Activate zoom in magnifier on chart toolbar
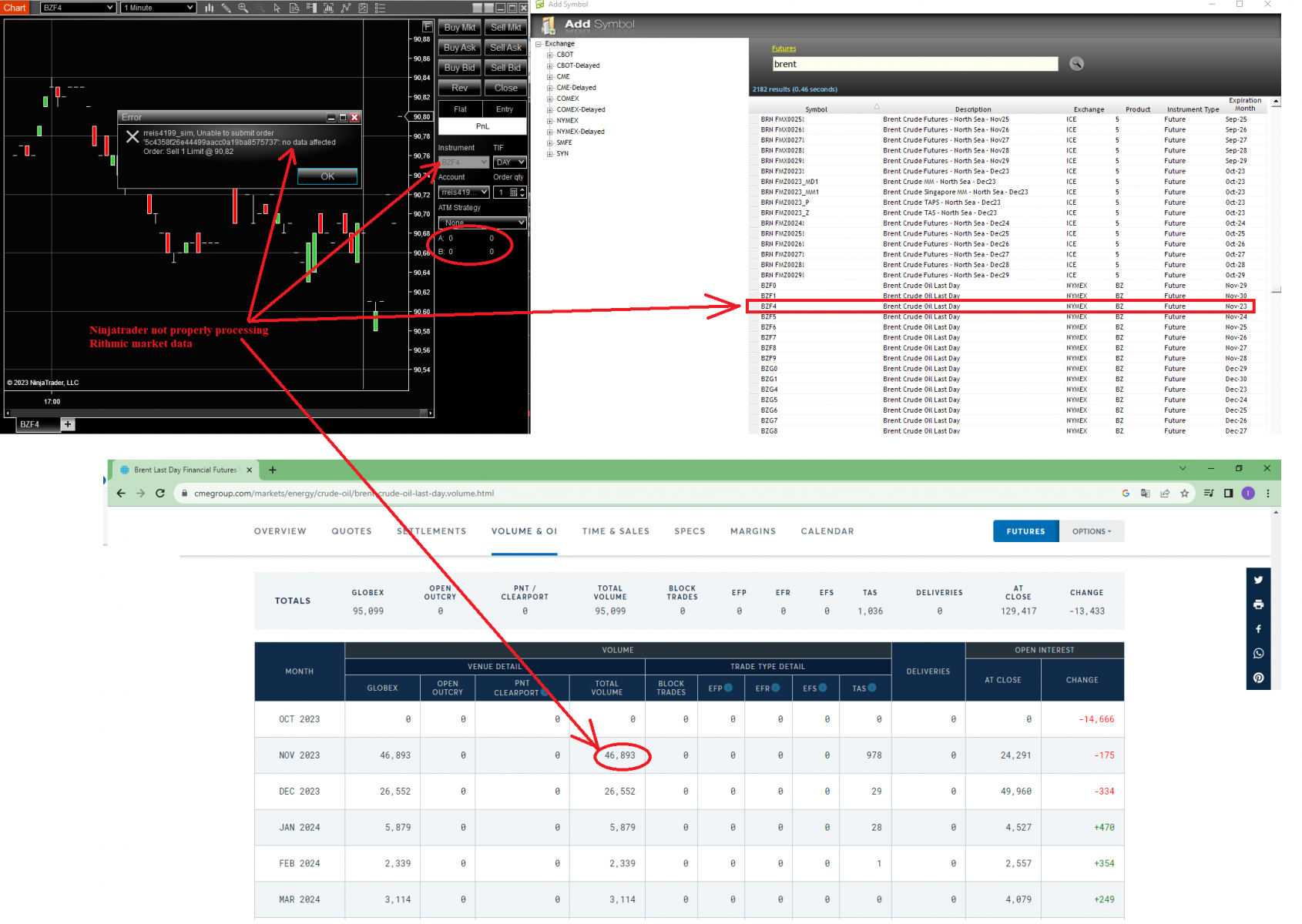1302x924 pixels. coord(243,8)
